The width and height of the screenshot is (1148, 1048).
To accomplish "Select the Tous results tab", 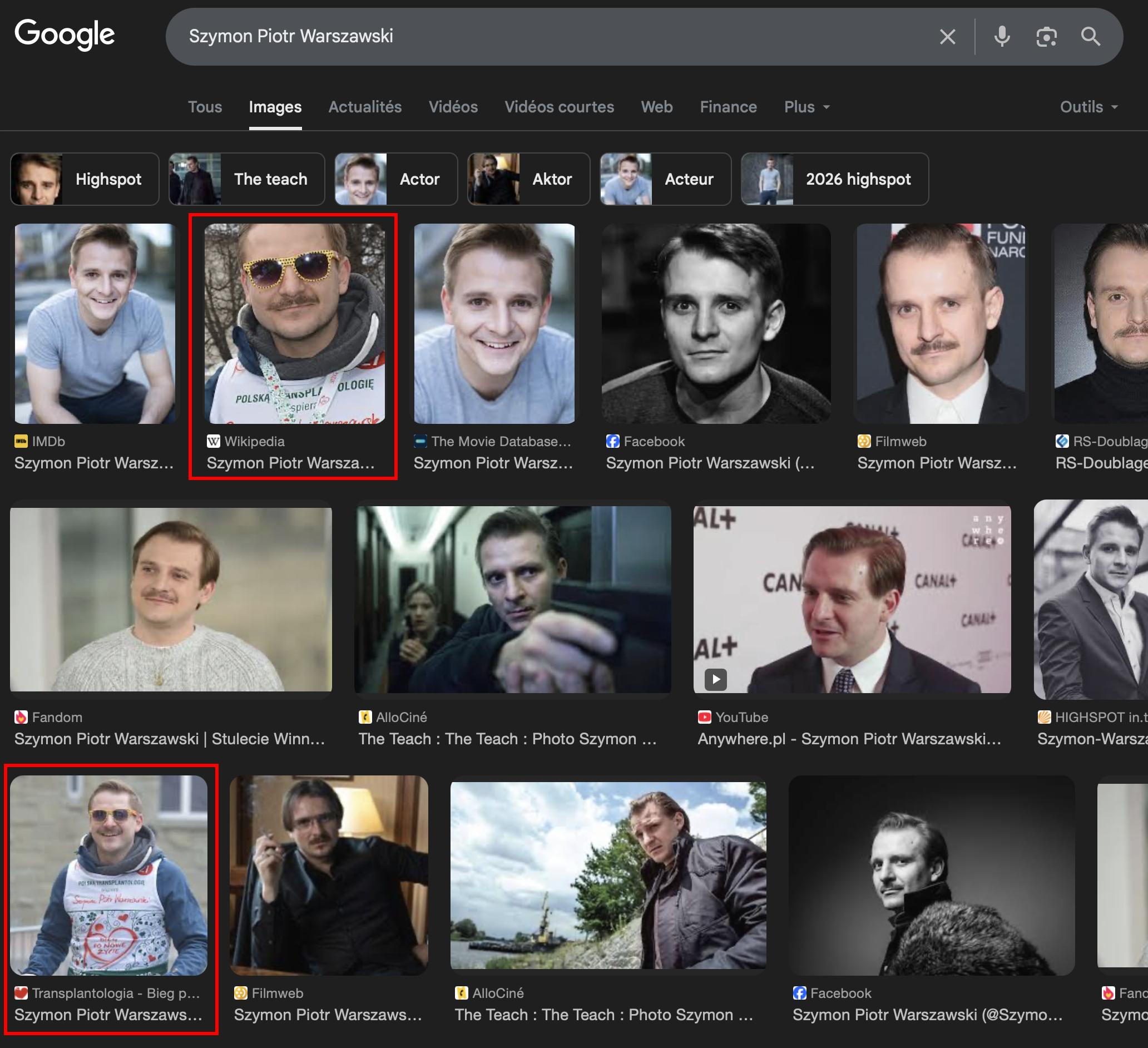I will pyautogui.click(x=205, y=107).
